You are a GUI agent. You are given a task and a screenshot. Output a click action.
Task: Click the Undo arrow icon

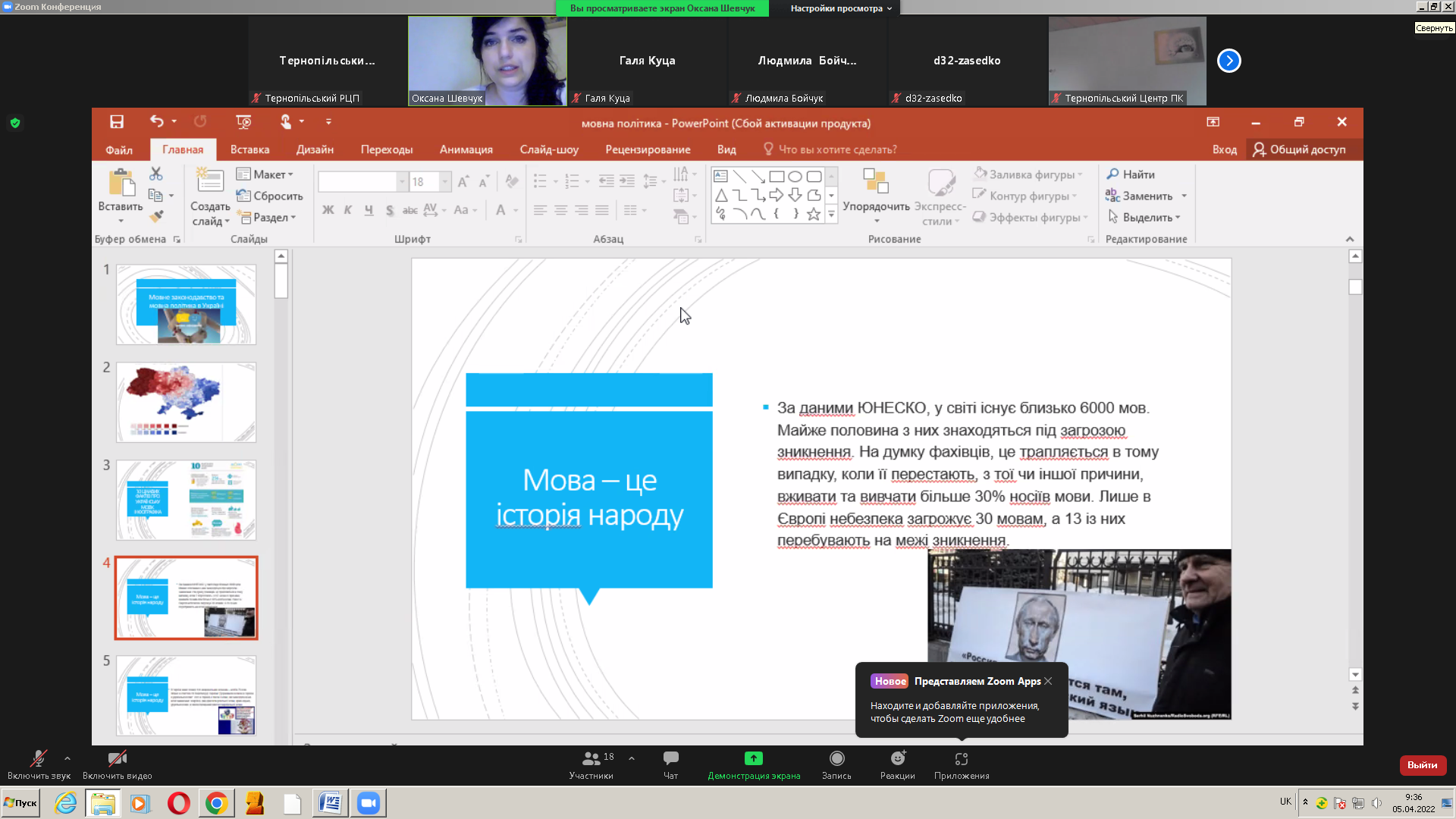[156, 121]
